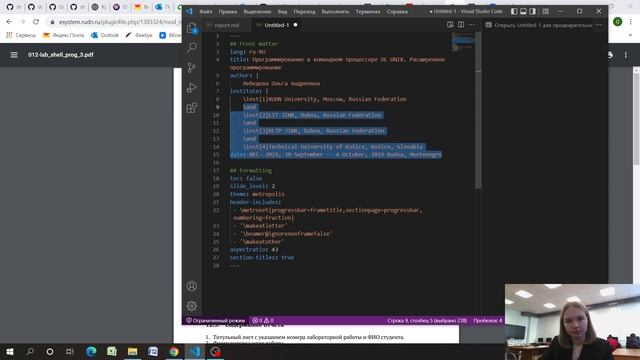Toggle the secondary side bar layout

click(x=532, y=11)
